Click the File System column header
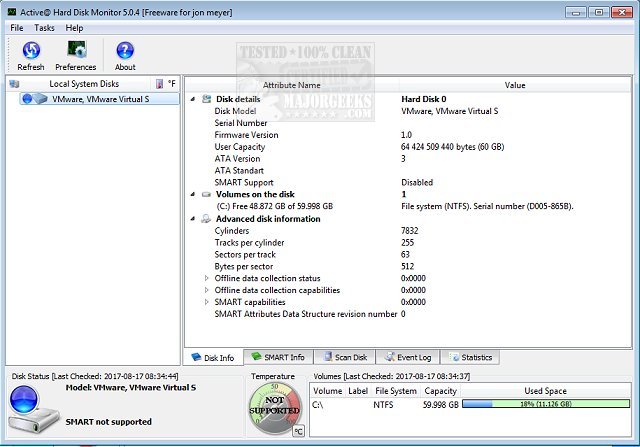The image size is (640, 447). (x=396, y=391)
